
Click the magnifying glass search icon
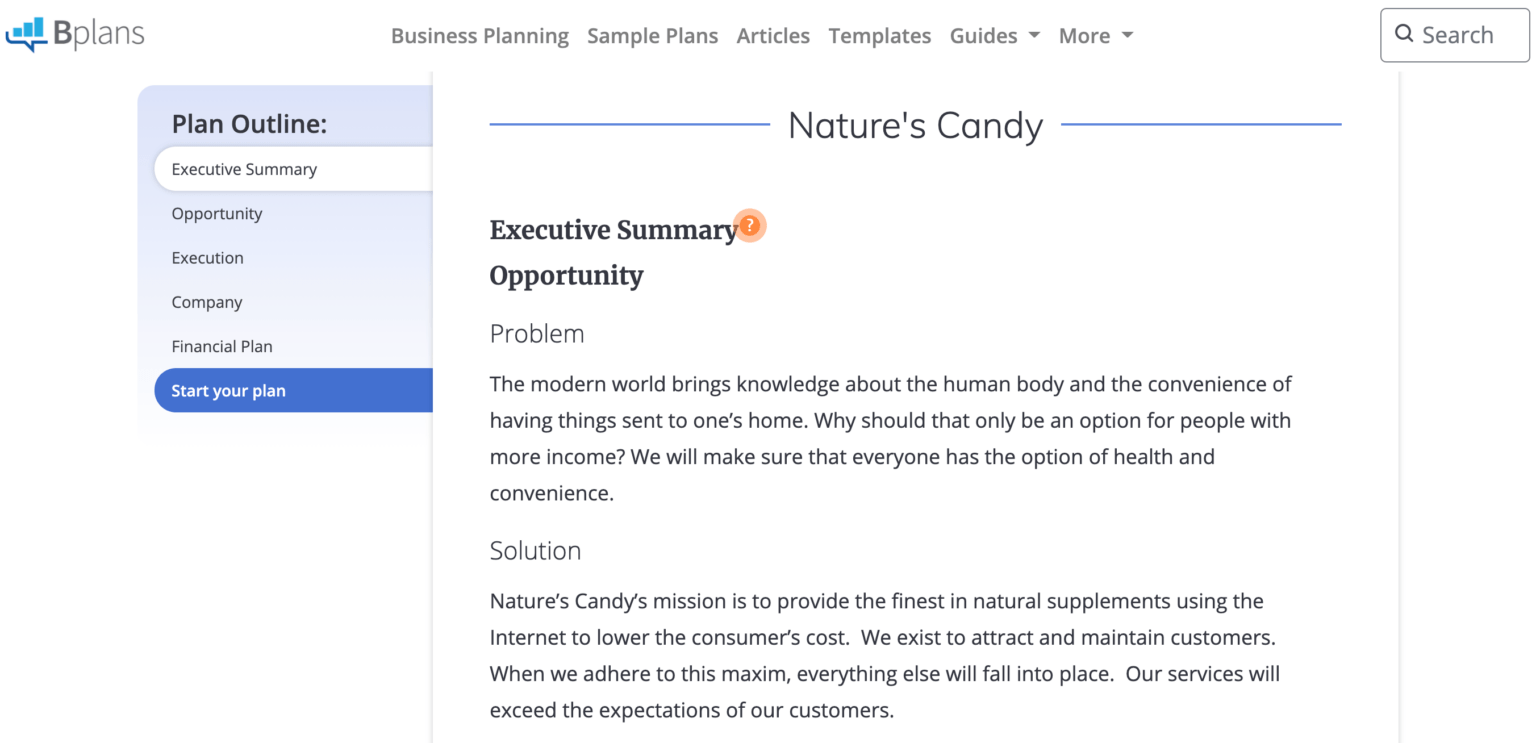point(1404,34)
